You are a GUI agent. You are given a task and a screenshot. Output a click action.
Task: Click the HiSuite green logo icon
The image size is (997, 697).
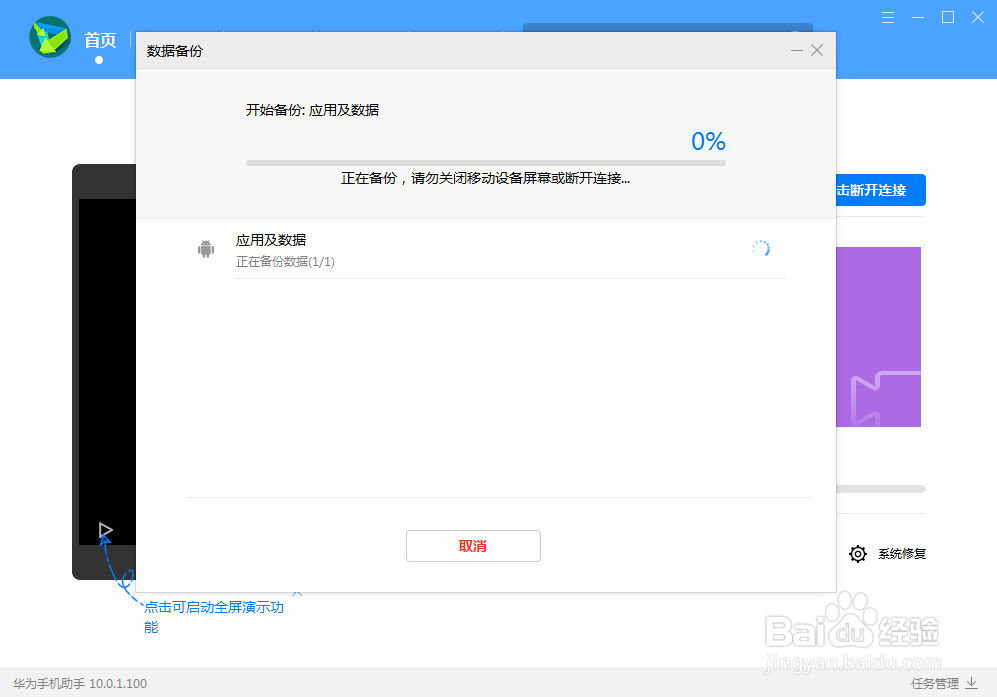click(x=49, y=37)
